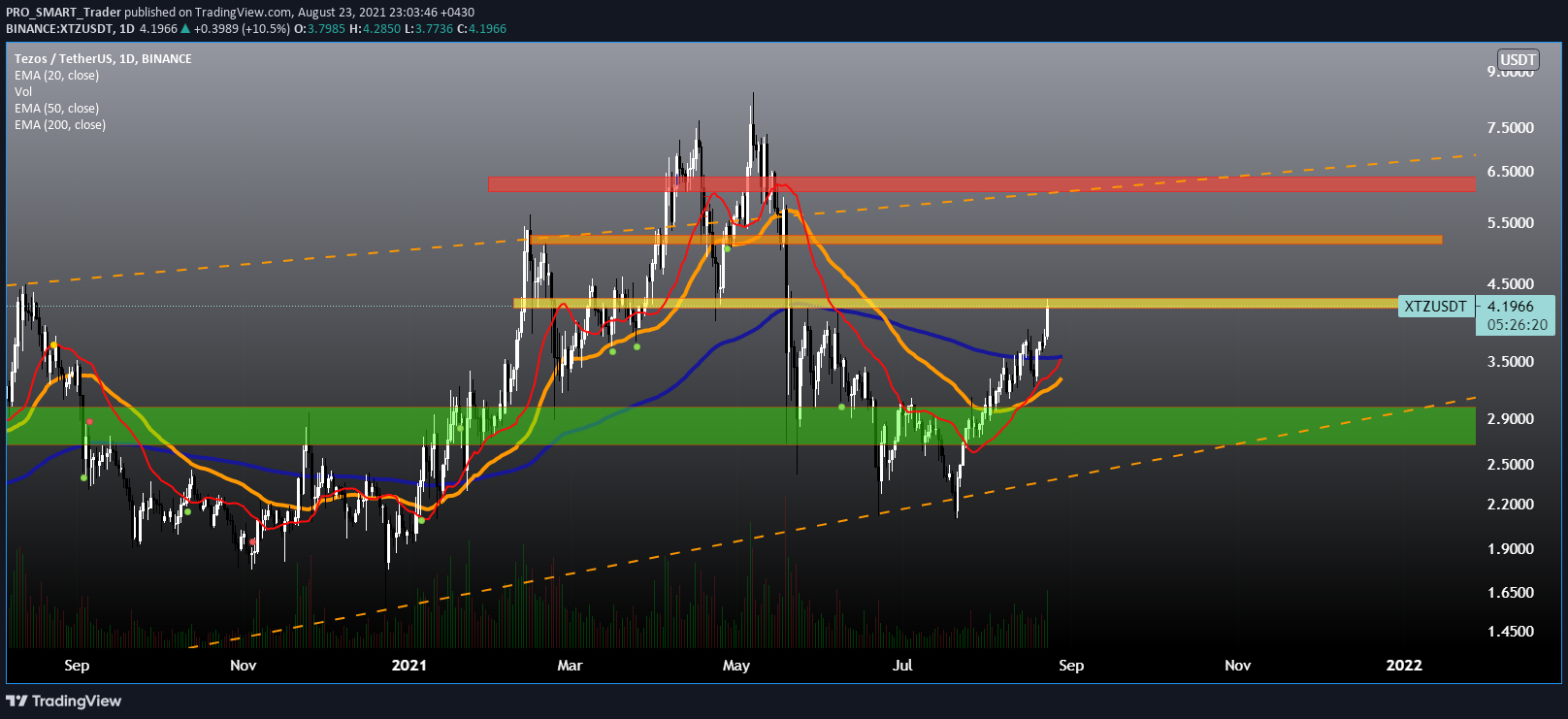Click the 5.5000 price axis label
Viewport: 1568px width, 719px height.
coord(1511,223)
